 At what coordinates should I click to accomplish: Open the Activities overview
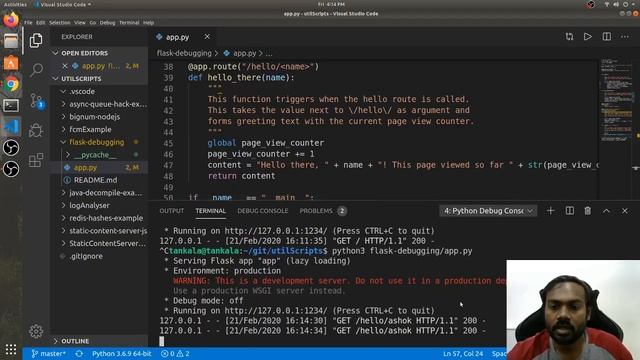(15, 4)
